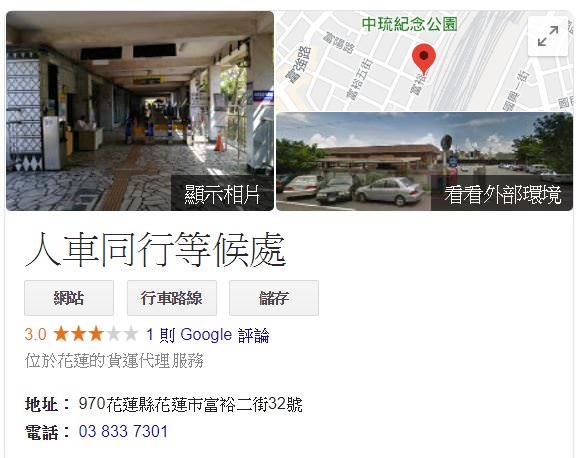This screenshot has height=458, width=578.
Task: Open the 看看外部環境 street view label
Action: (x=502, y=194)
